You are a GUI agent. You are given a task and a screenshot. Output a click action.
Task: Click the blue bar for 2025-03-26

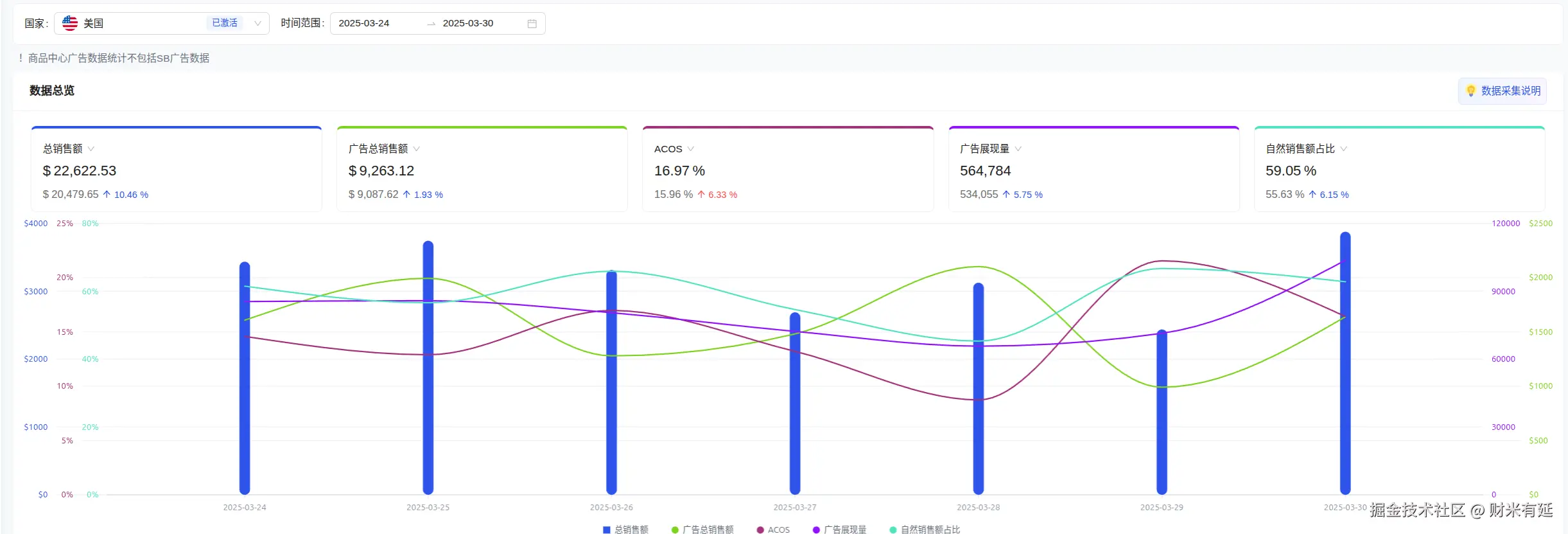(611, 382)
